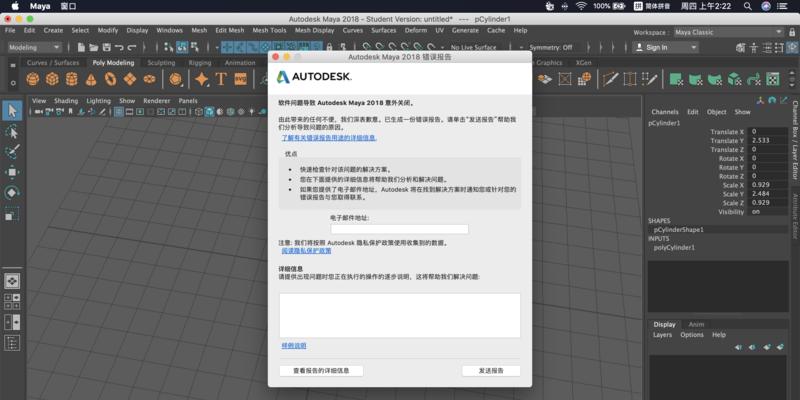Open the 样例说明 link
The width and height of the screenshot is (800, 400).
pyautogui.click(x=294, y=346)
